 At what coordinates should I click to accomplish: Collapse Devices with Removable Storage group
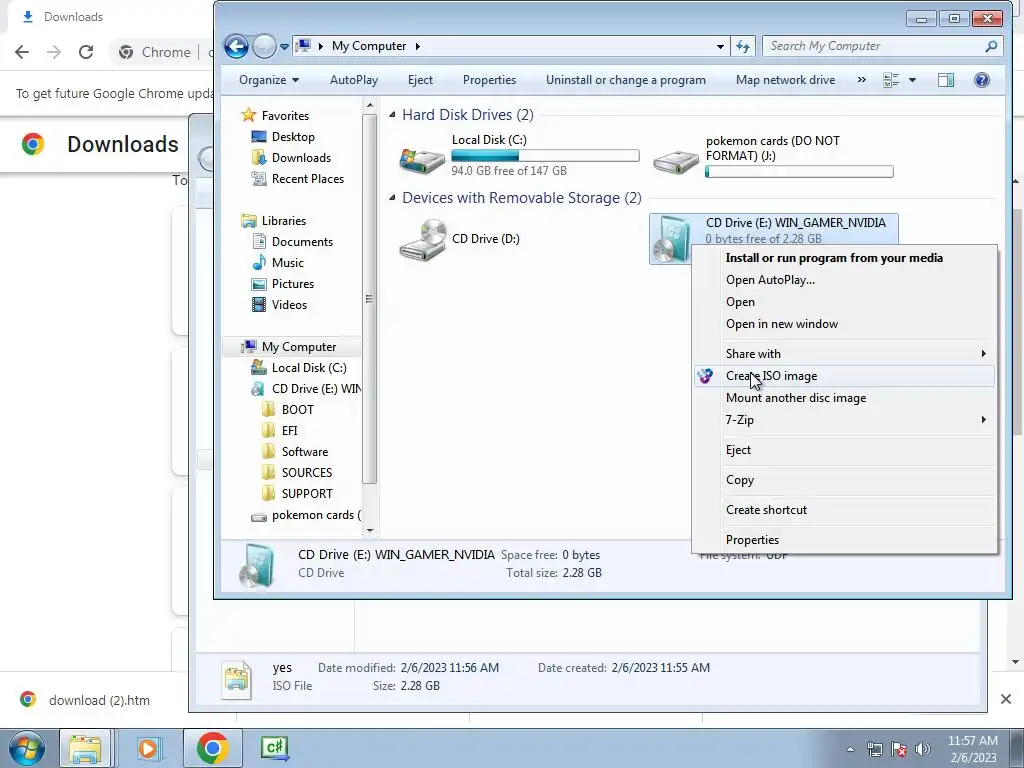[392, 198]
